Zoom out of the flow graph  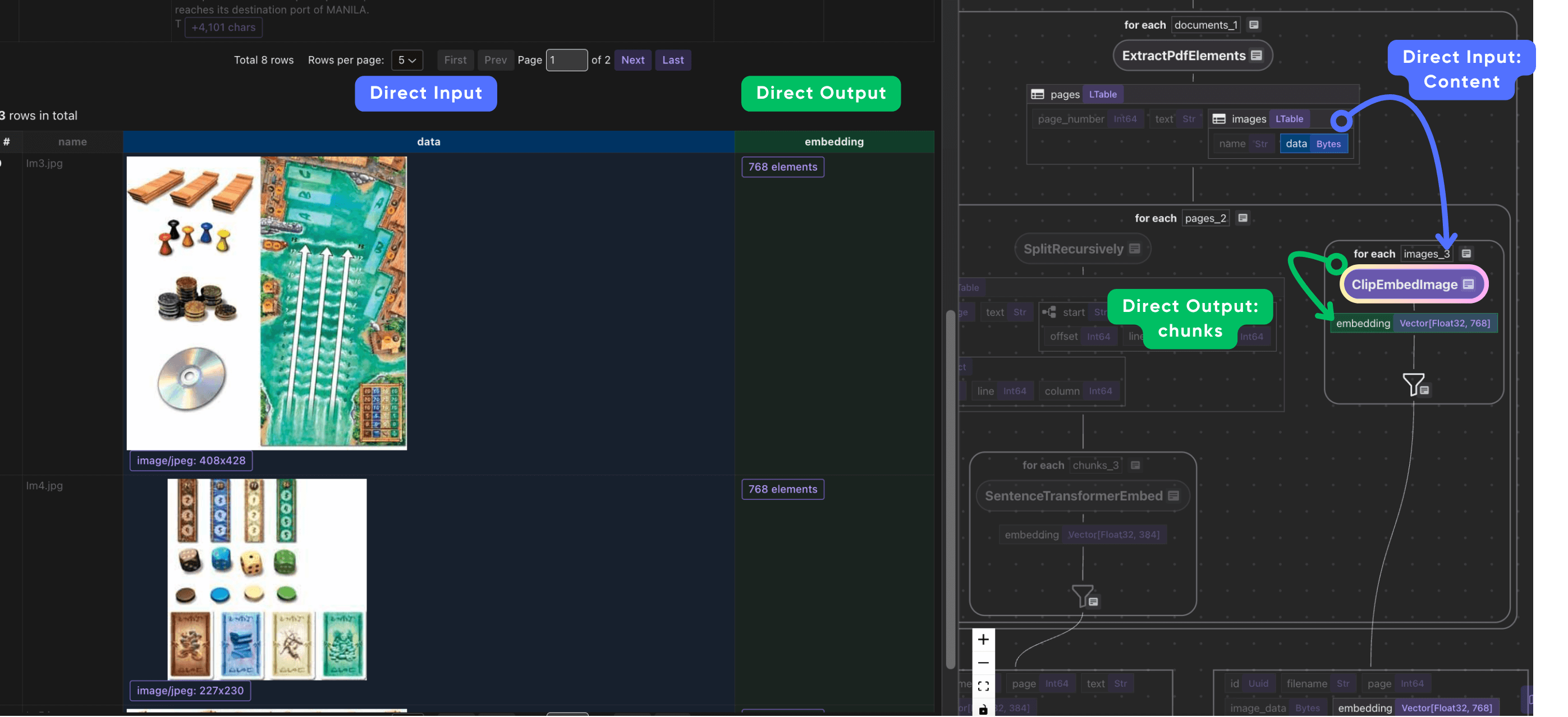(983, 662)
